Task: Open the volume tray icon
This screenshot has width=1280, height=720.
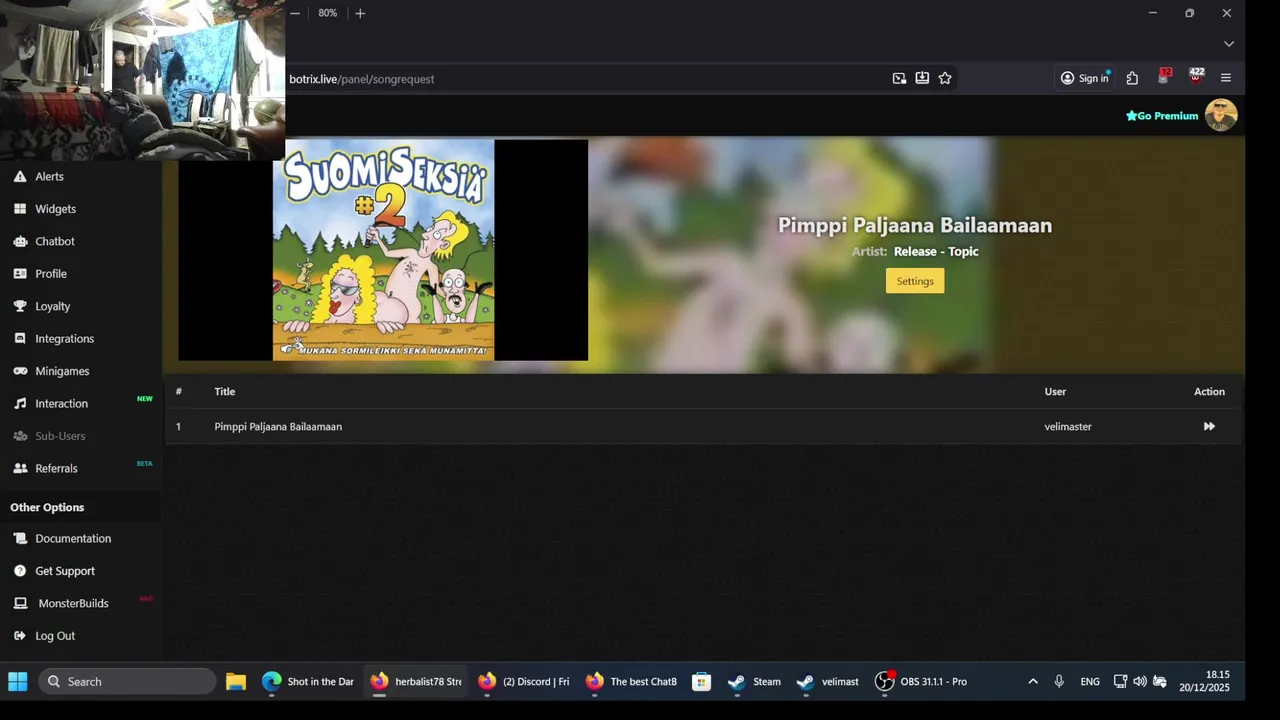Action: [x=1140, y=682]
